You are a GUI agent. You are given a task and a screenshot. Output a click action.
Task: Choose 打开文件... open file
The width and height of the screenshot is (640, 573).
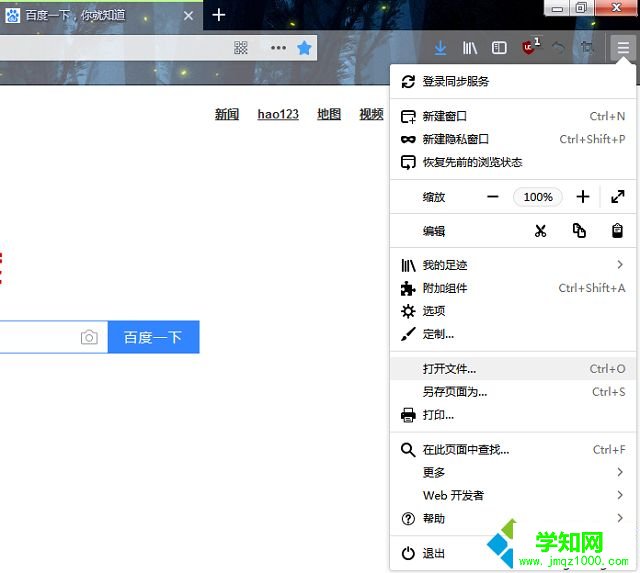point(513,369)
